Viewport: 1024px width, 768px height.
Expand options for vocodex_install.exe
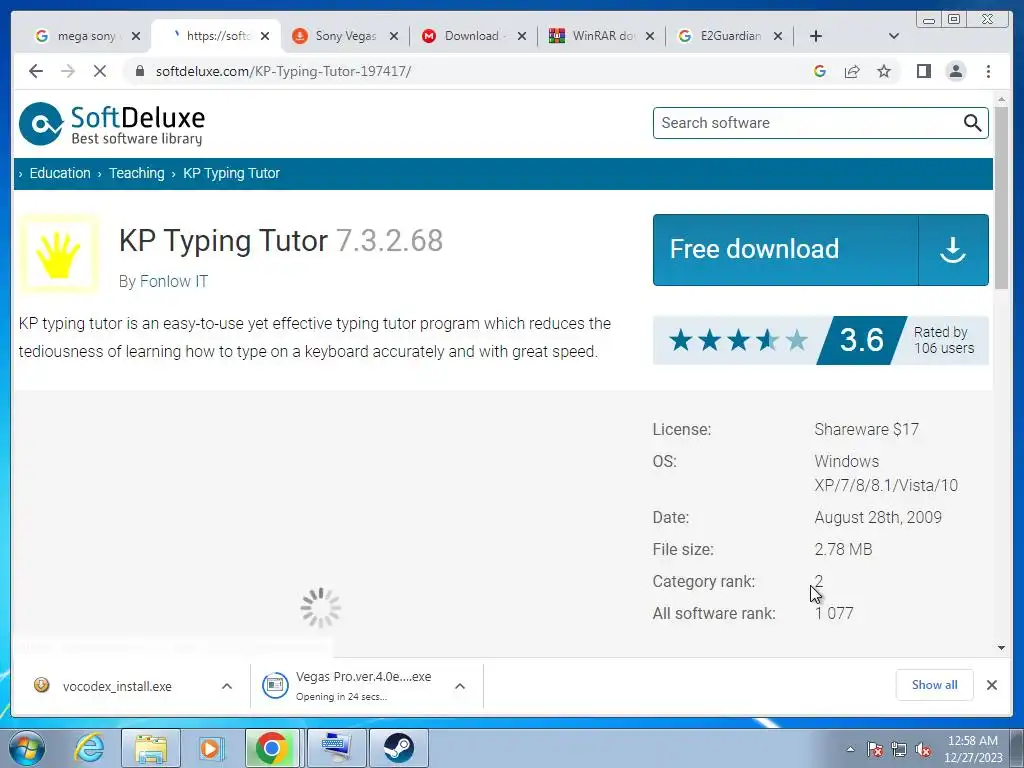pos(227,686)
